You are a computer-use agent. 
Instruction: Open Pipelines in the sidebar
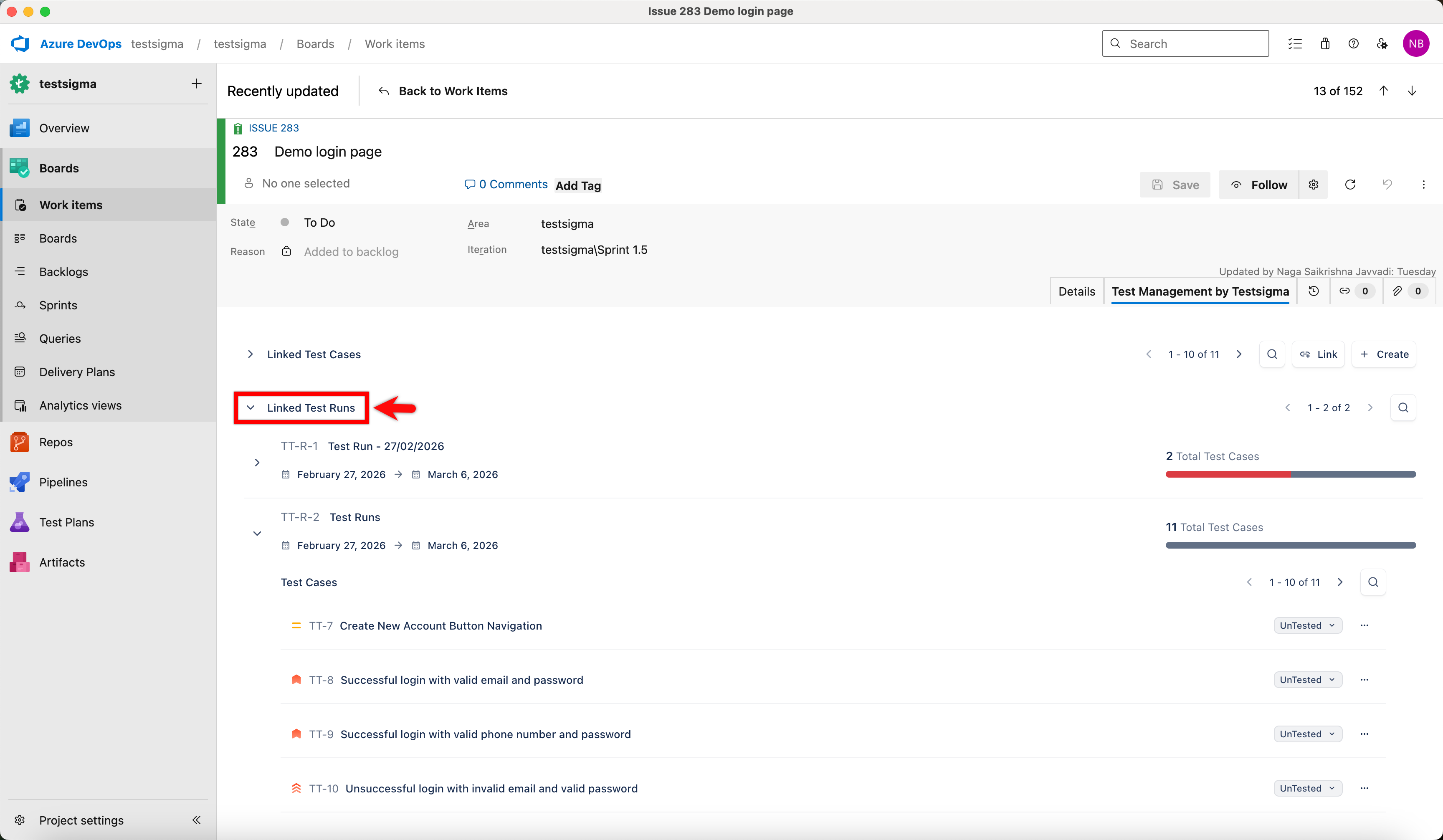pos(109,482)
